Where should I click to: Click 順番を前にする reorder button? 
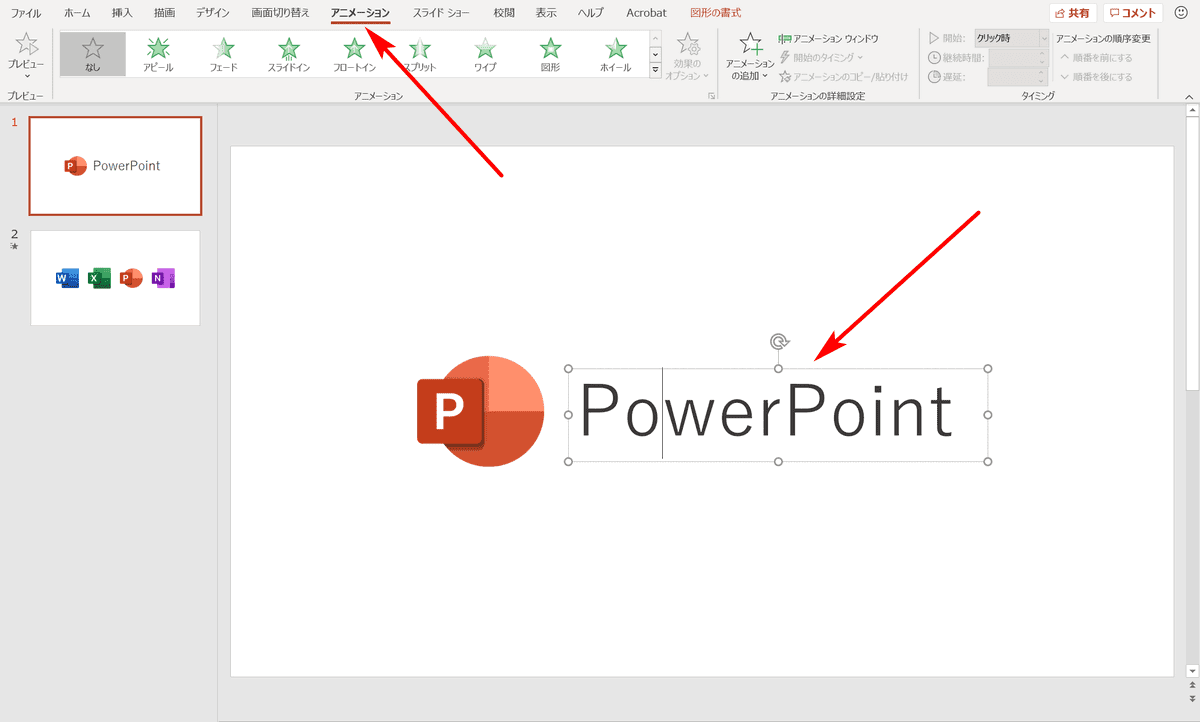[1097, 57]
